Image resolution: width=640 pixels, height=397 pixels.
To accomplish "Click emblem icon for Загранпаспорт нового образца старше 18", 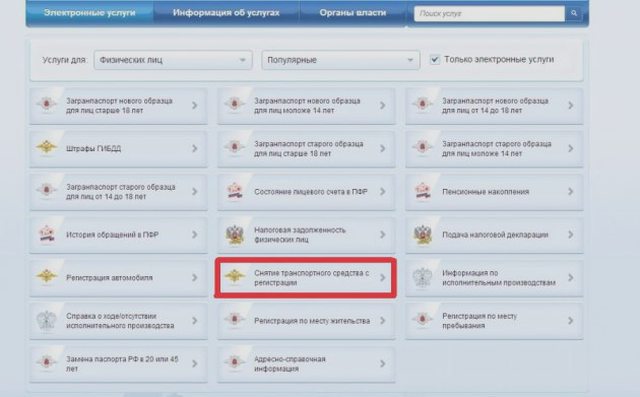I will click(46, 104).
